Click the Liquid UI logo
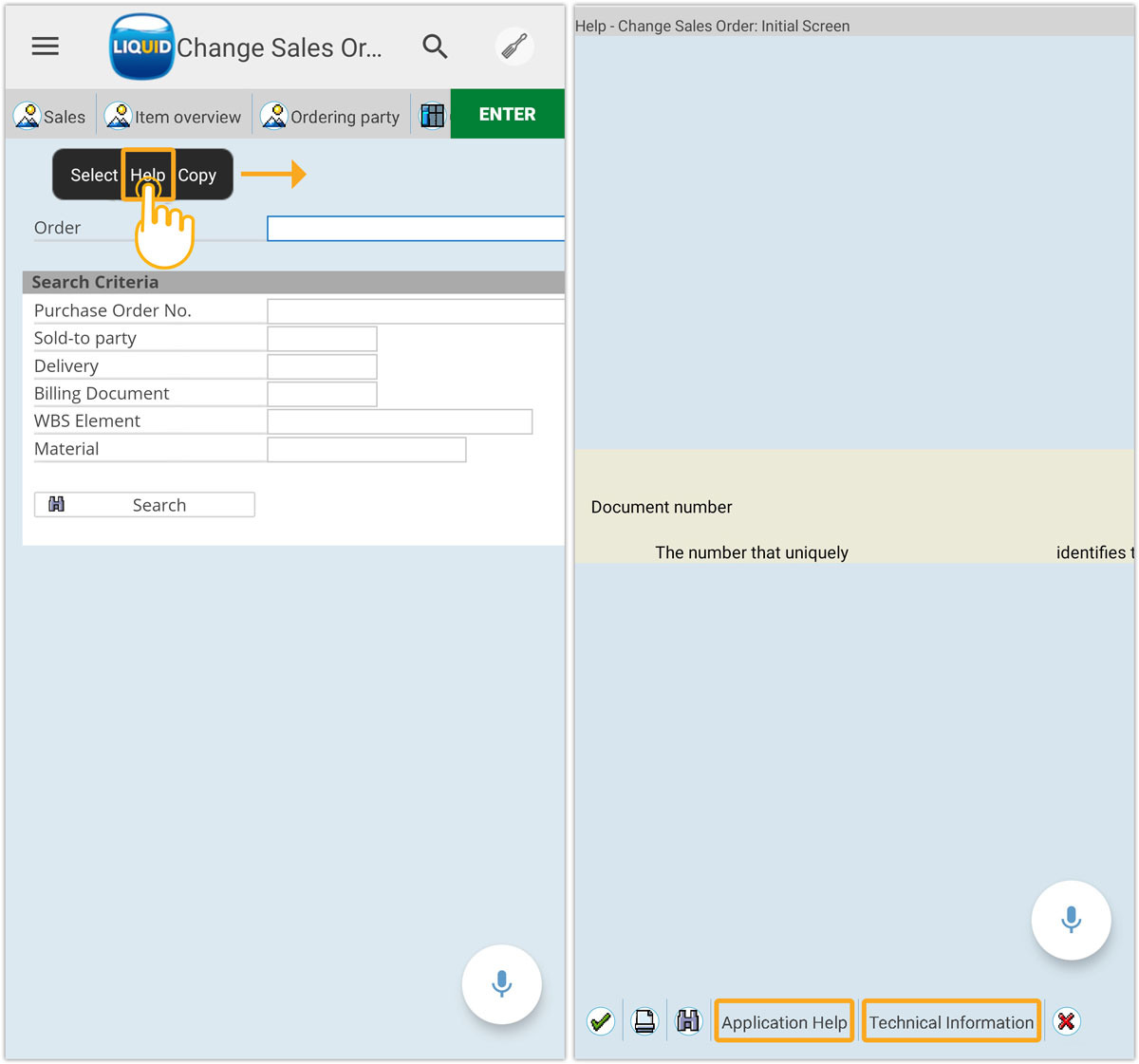 pyautogui.click(x=141, y=47)
